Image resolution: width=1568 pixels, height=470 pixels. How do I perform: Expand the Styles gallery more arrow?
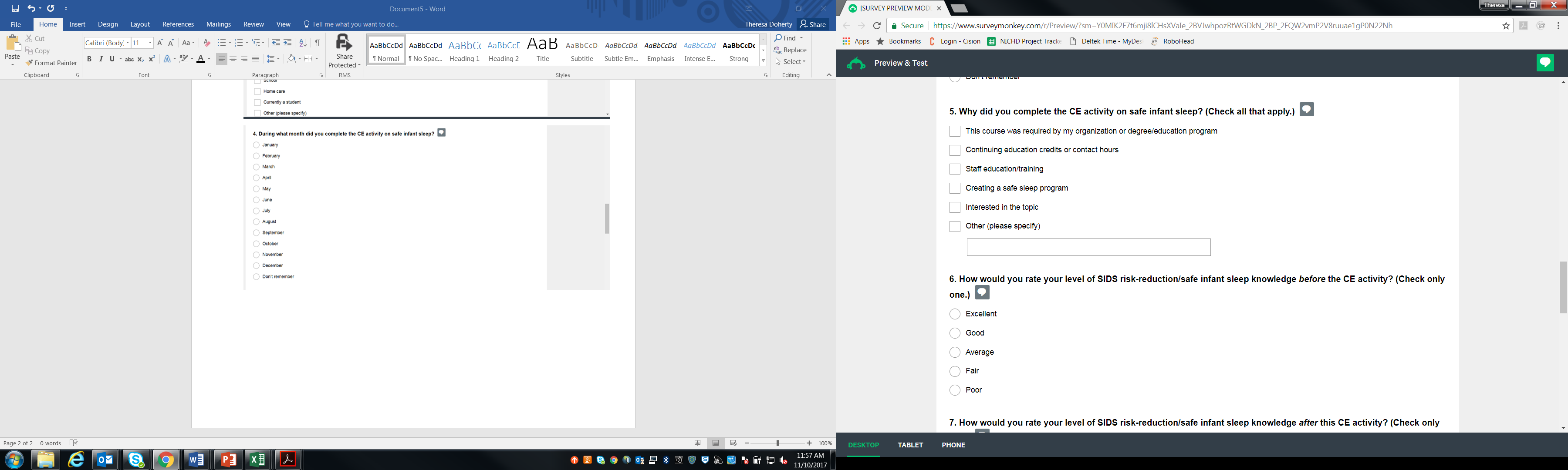point(763,61)
